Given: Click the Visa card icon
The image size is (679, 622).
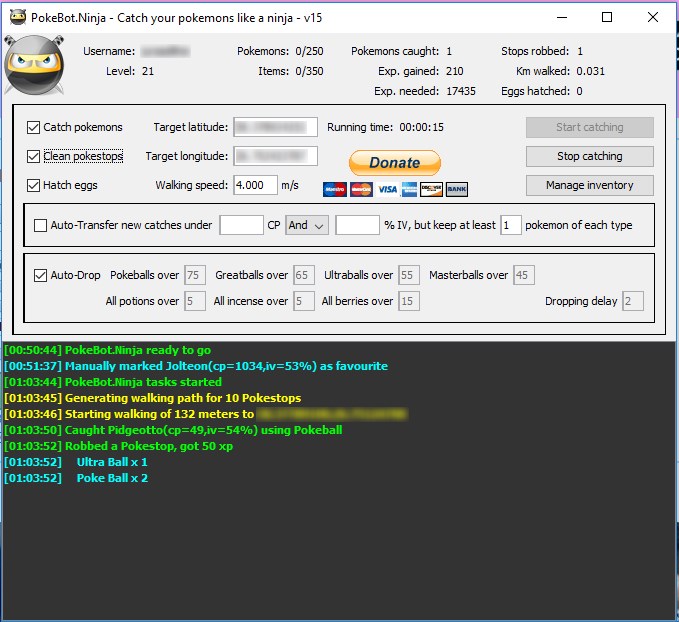Looking at the screenshot, I should tap(385, 189).
